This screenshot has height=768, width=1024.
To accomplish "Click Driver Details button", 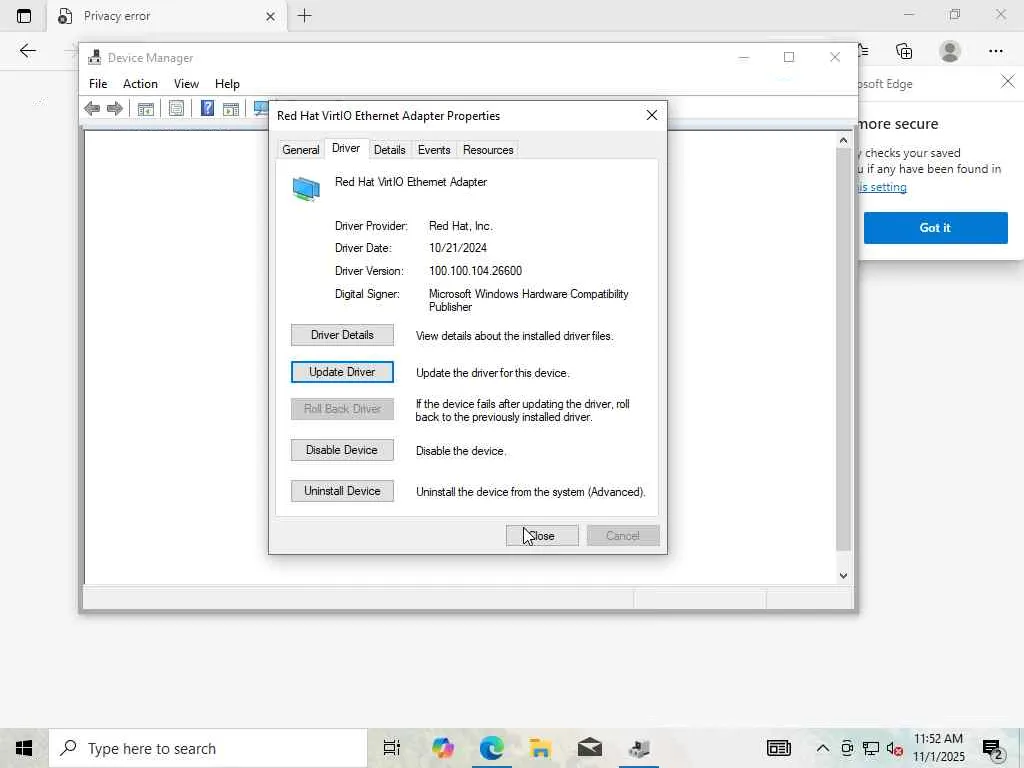I will point(342,335).
